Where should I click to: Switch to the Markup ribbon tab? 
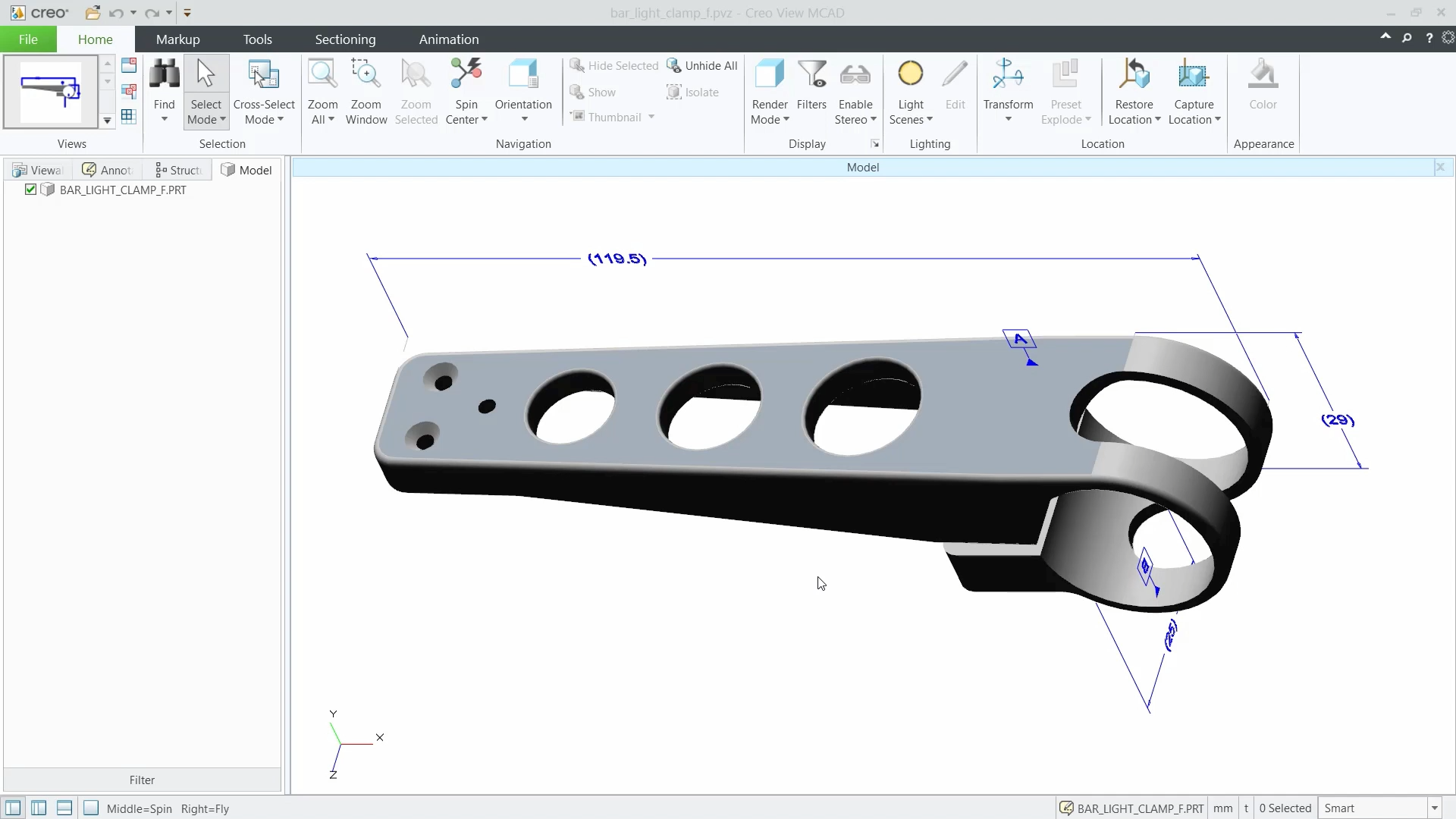coord(177,39)
